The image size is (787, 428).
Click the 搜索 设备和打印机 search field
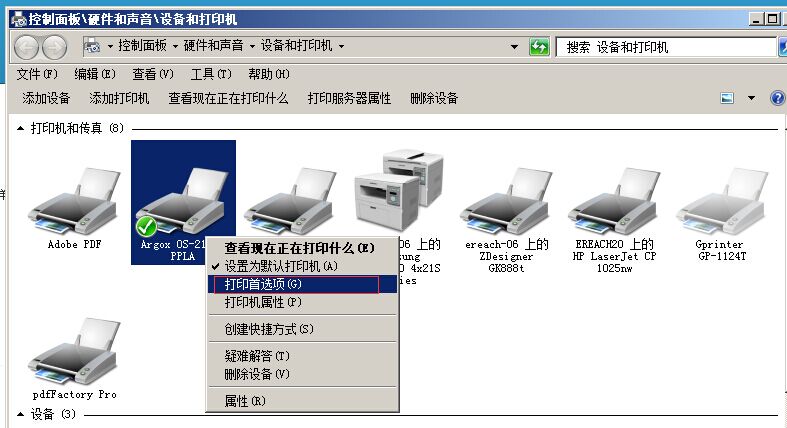(x=666, y=47)
